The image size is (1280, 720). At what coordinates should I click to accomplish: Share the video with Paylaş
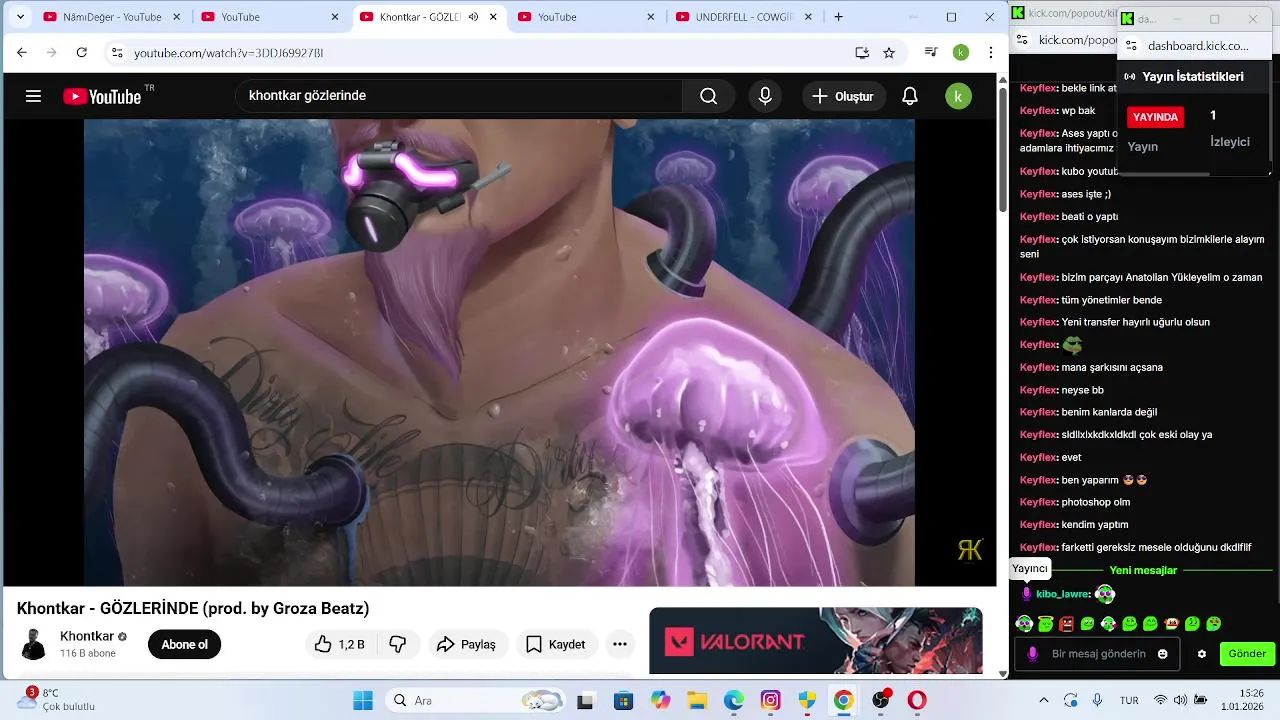click(x=468, y=644)
